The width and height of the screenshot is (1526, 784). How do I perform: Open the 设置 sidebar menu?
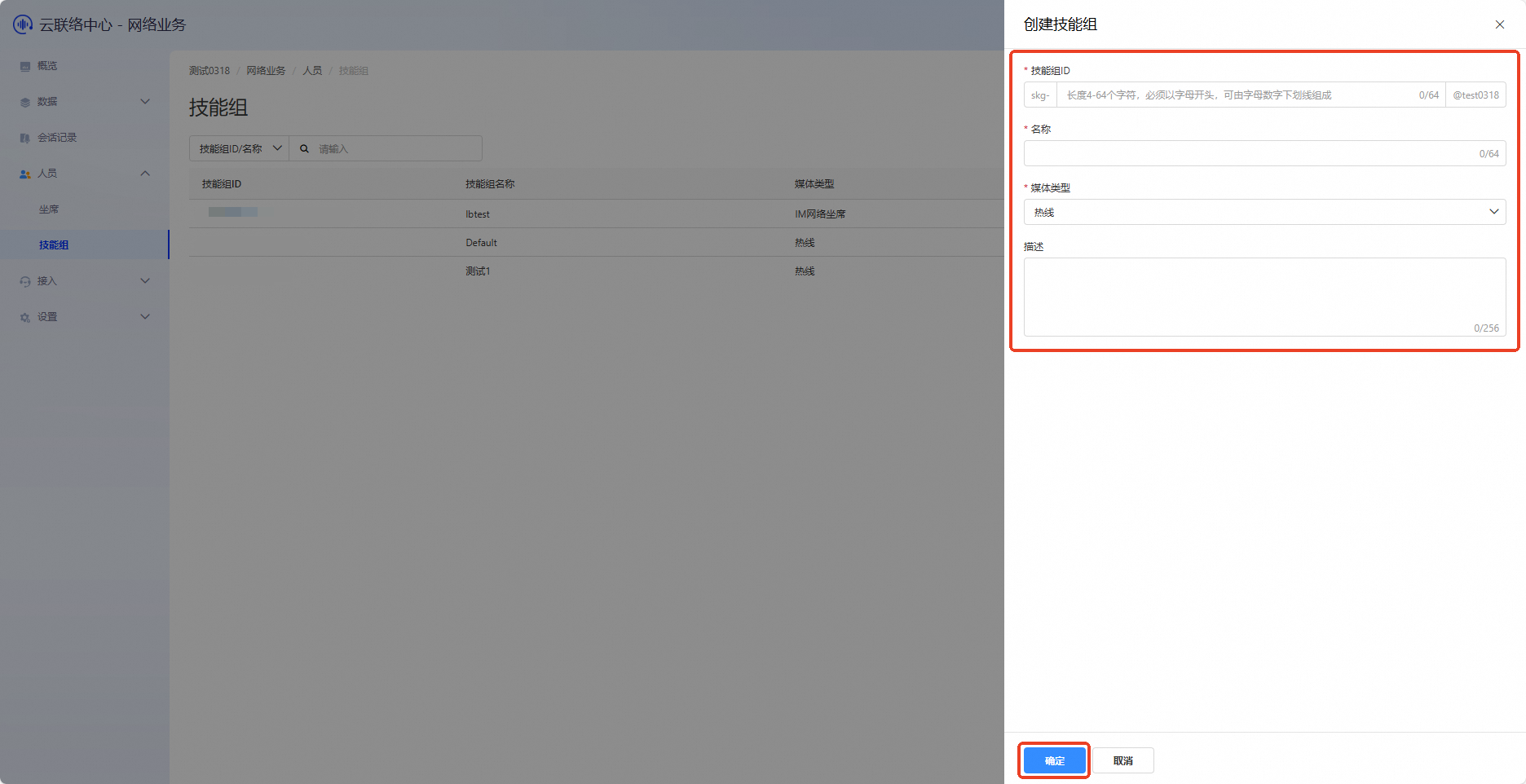point(85,317)
